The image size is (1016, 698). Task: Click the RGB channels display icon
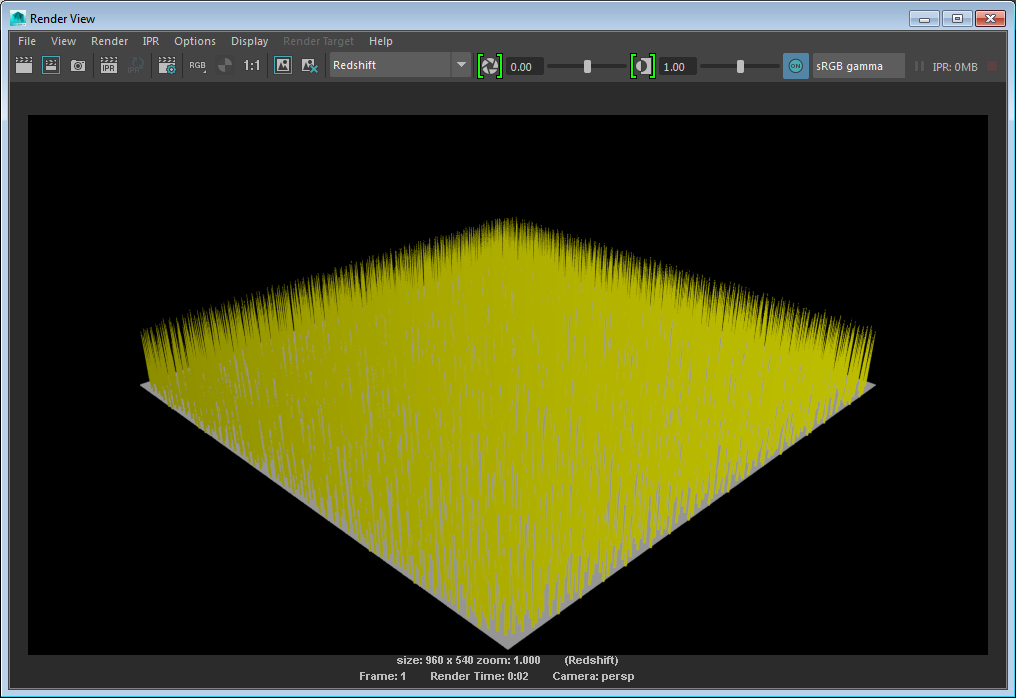[198, 66]
